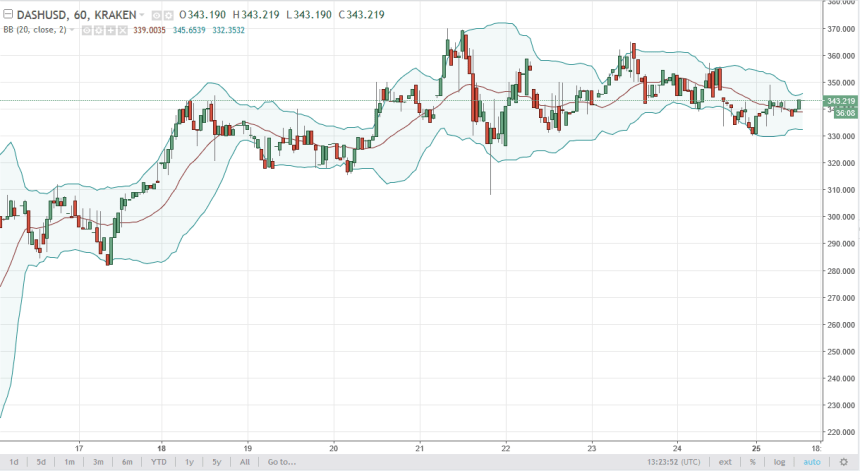
Task: Enable auto scale on price axis
Action: click(812, 462)
